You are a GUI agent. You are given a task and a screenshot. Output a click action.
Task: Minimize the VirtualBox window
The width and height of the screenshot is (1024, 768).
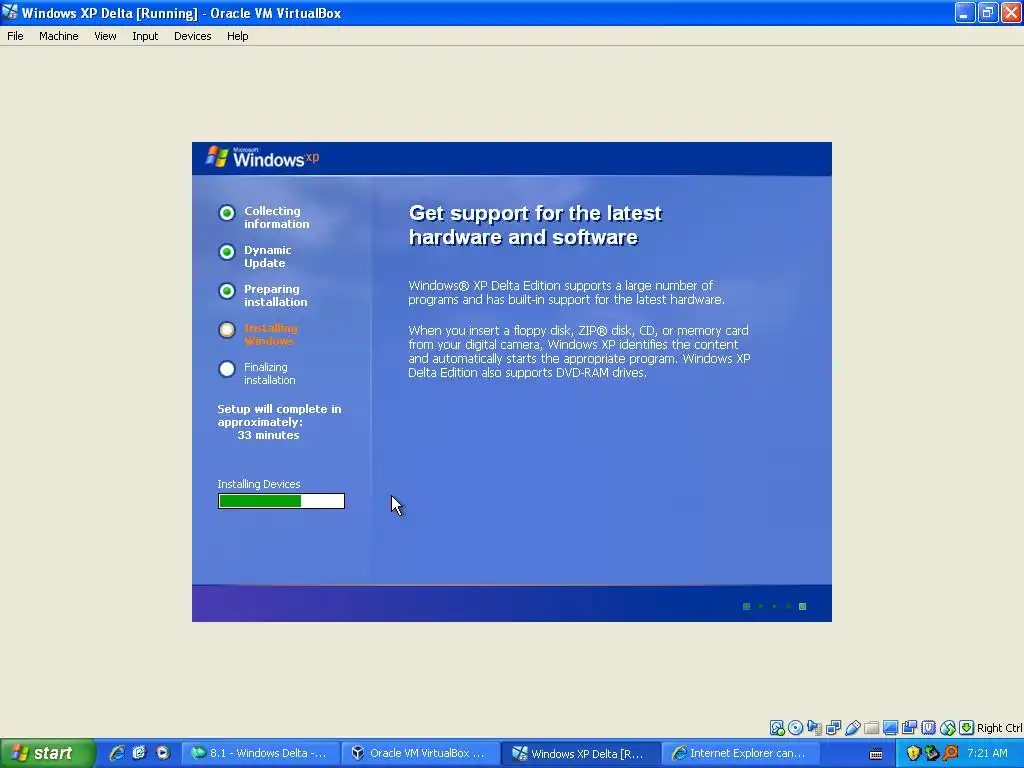point(965,12)
